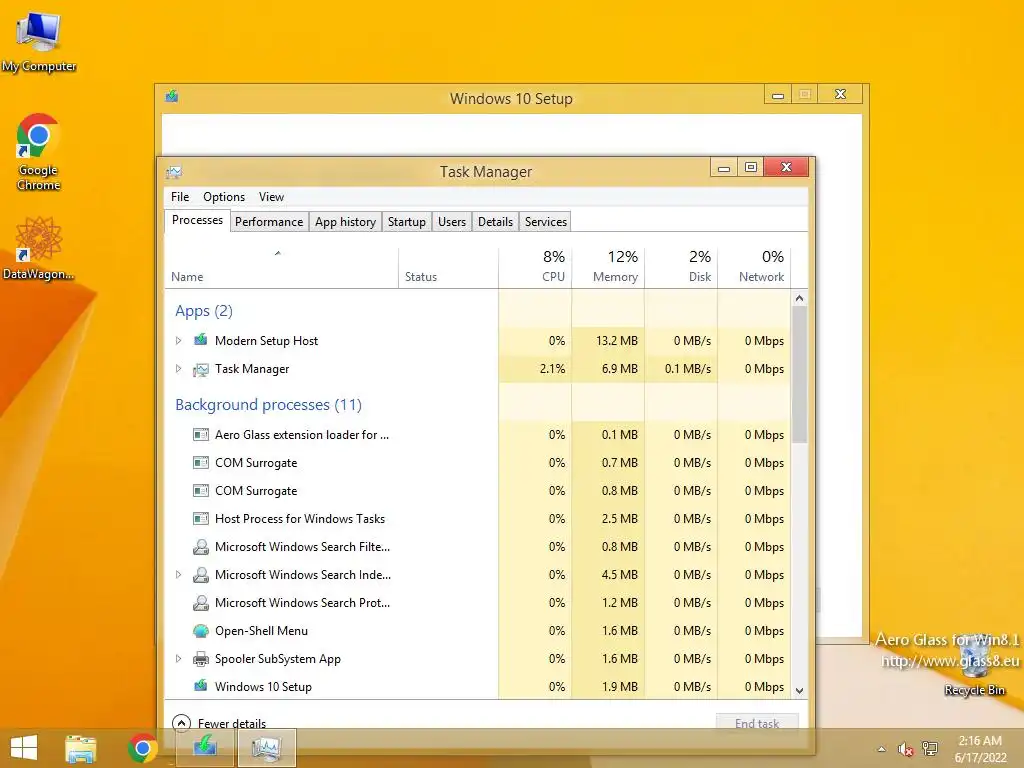1024x768 pixels.
Task: Switch to the Performance tab
Action: [269, 221]
